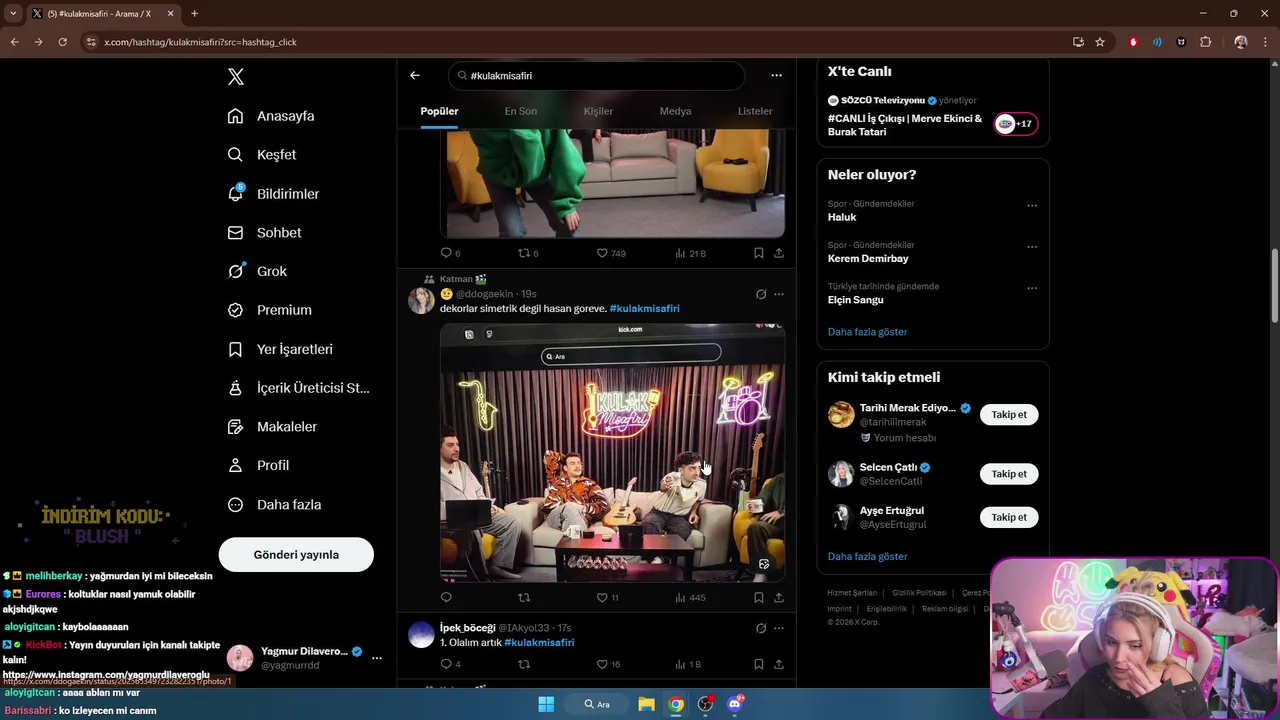Screen dimensions: 1280x720
Task: Open account menu next to Yagmur Dilaveroglu
Action: 377,658
